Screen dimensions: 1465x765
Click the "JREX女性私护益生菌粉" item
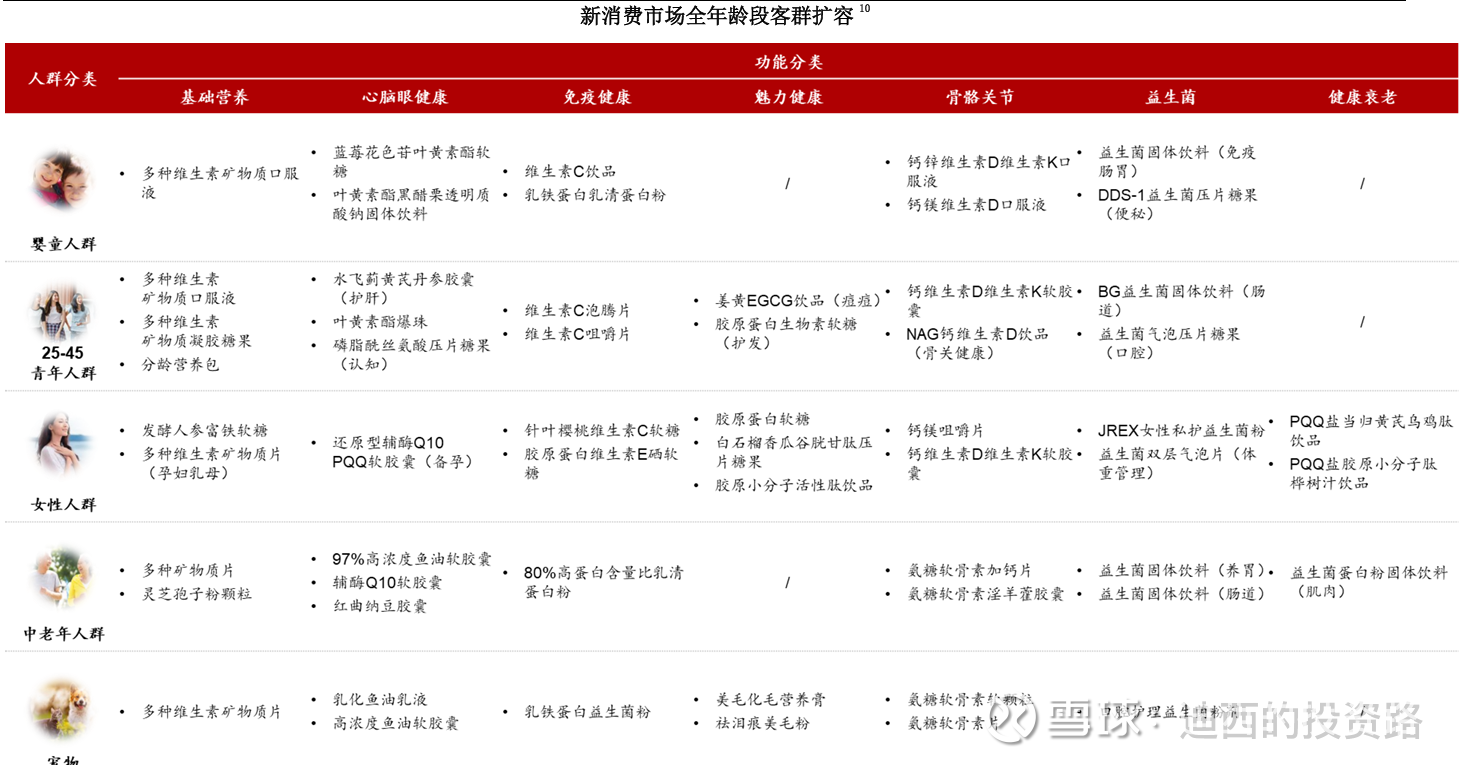pyautogui.click(x=1181, y=430)
